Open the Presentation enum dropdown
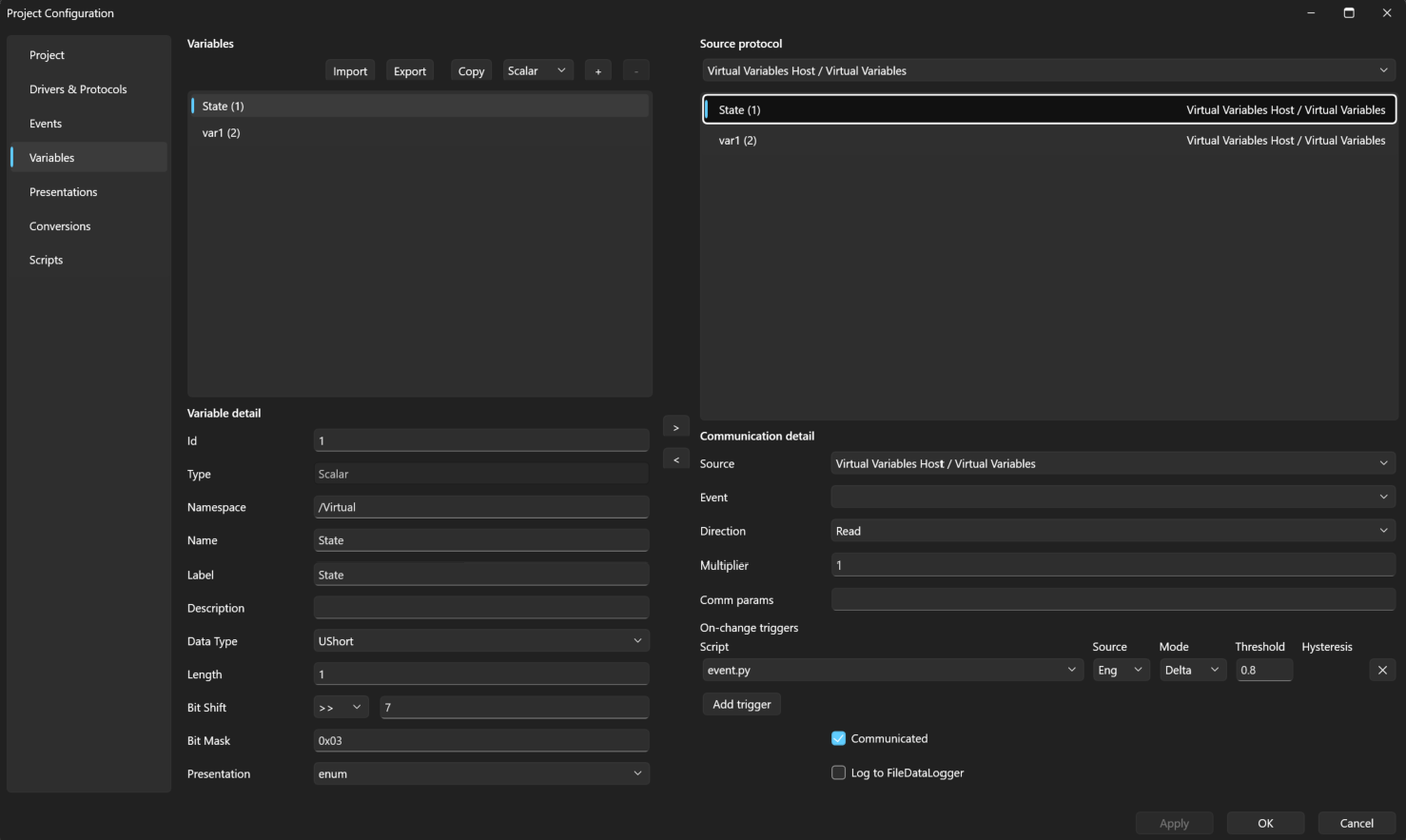Screen dimensions: 1406x840 (481, 773)
